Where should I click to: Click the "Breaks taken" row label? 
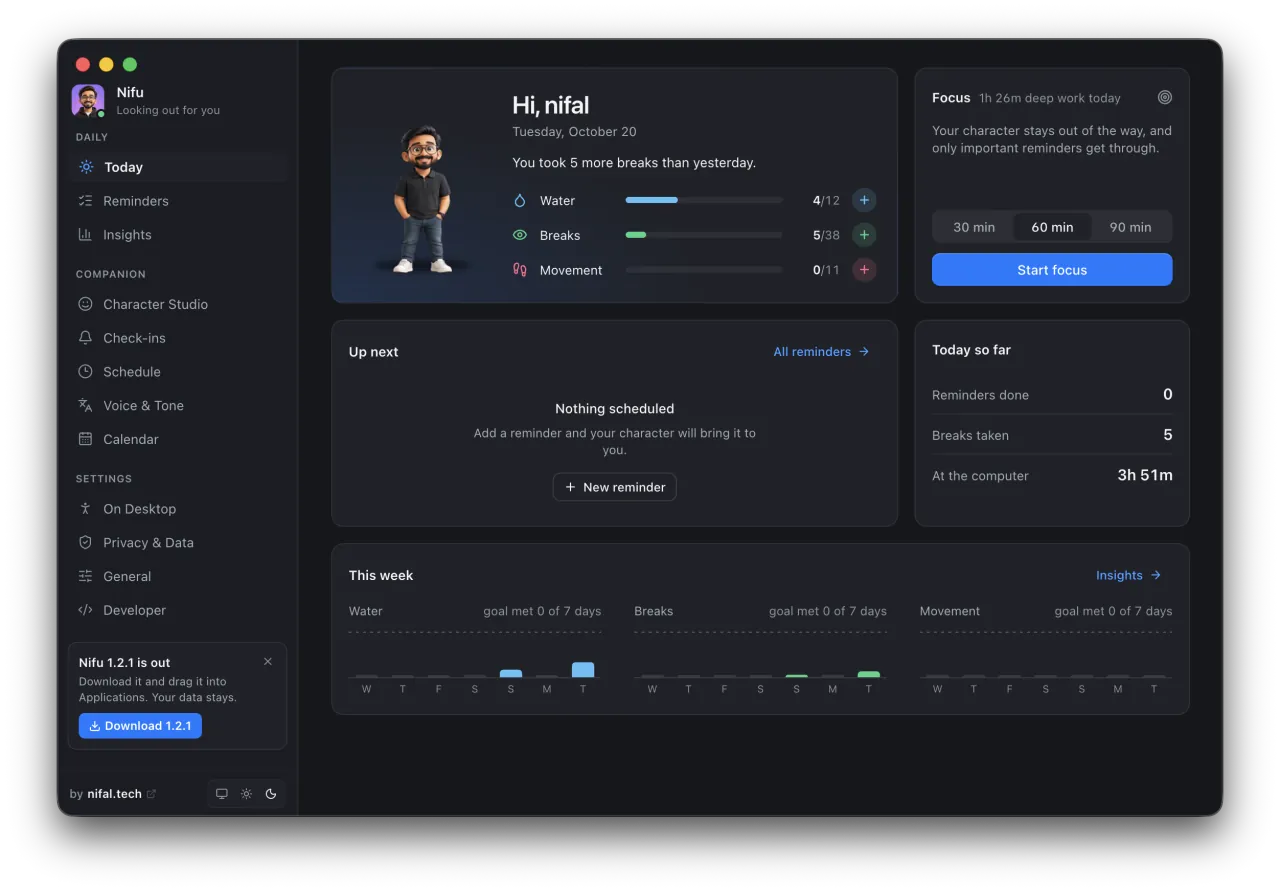click(x=970, y=436)
